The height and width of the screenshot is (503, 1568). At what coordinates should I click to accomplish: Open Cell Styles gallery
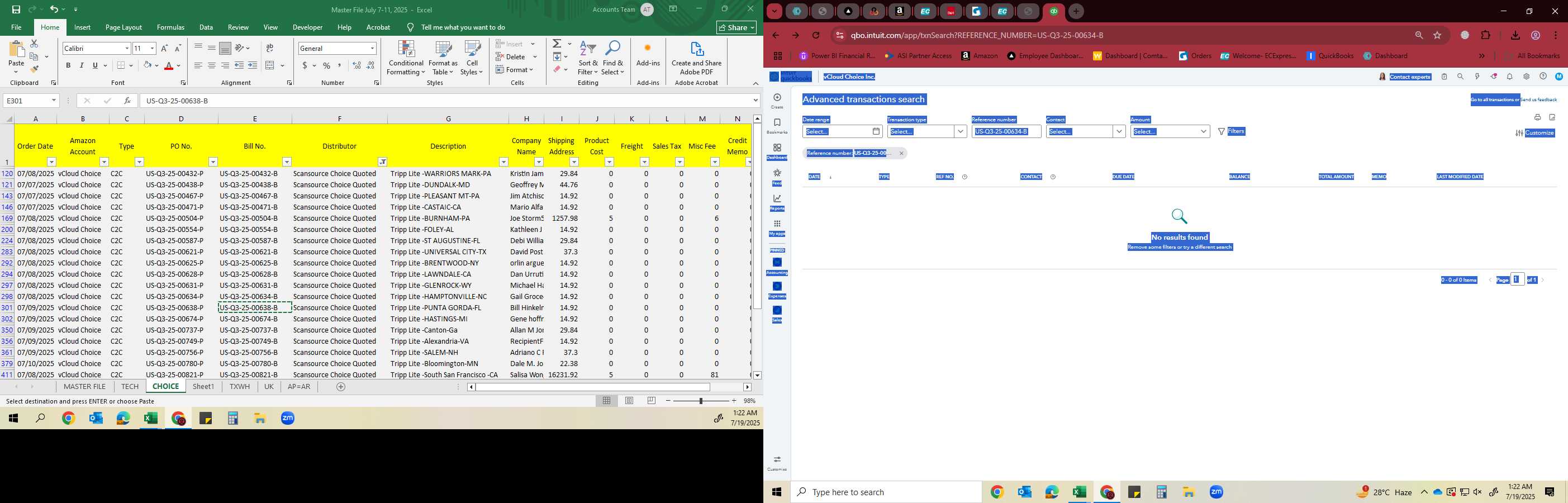(x=472, y=59)
